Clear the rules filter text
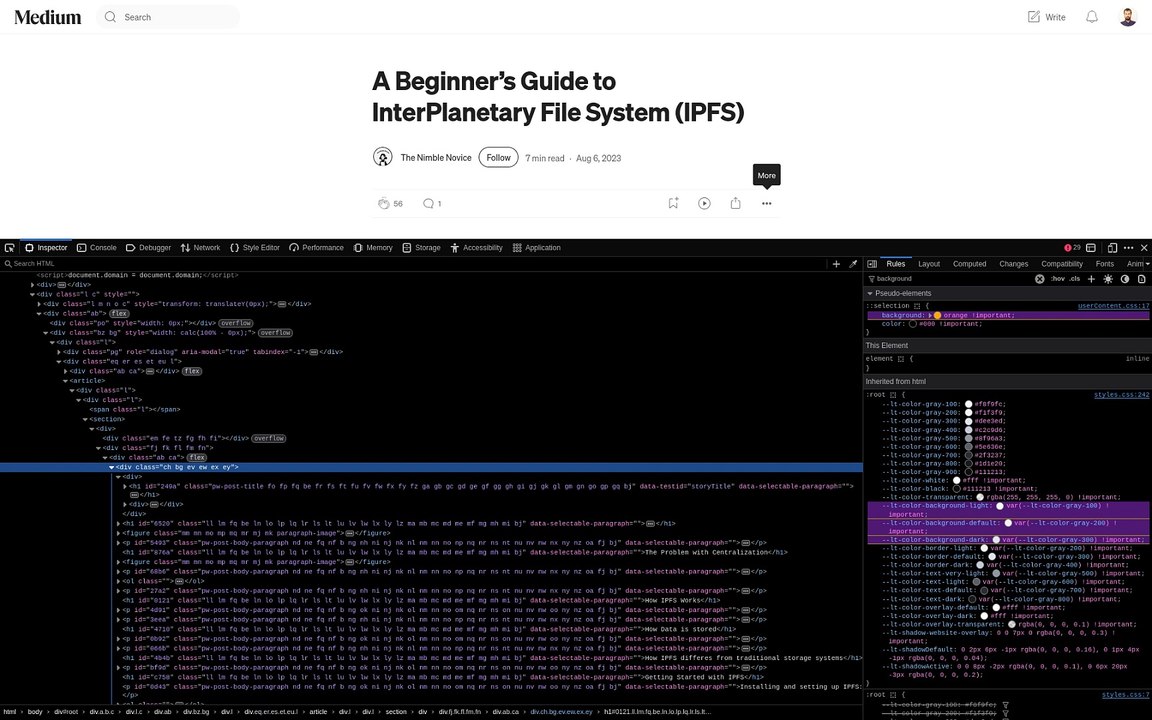This screenshot has width=1152, height=720. 1040,279
